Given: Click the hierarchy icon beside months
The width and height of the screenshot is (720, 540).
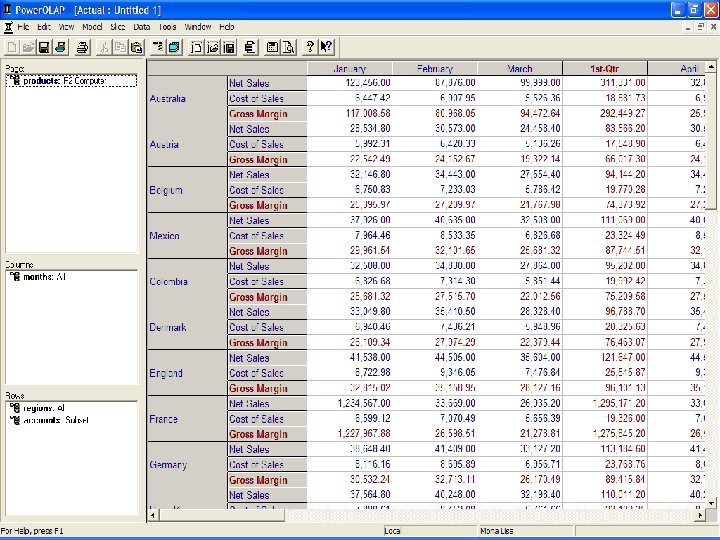Looking at the screenshot, I should [x=15, y=277].
